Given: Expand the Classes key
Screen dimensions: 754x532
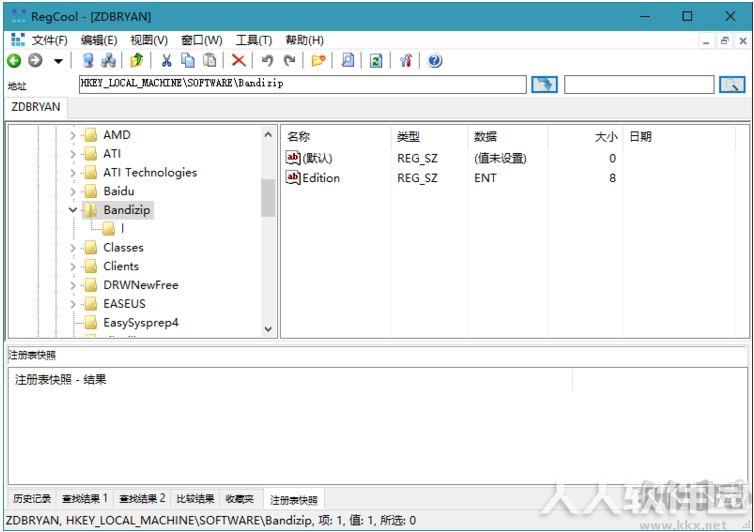Looking at the screenshot, I should (x=73, y=248).
